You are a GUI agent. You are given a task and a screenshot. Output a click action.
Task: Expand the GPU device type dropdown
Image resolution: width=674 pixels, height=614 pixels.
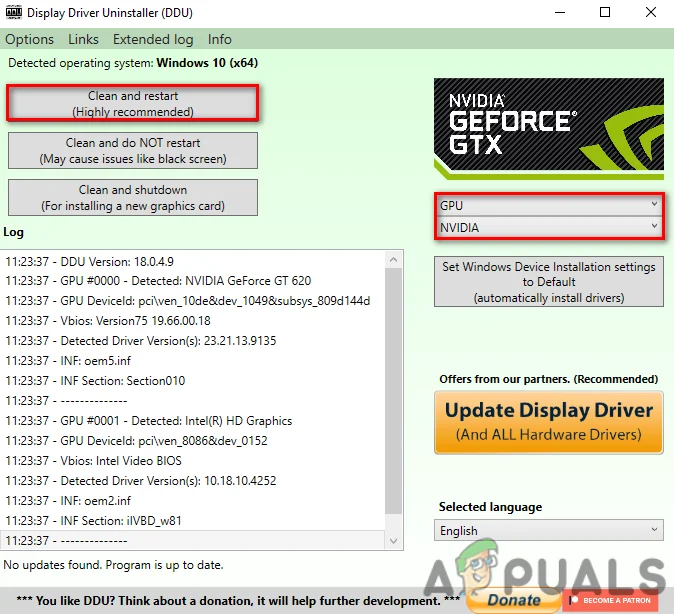[549, 205]
